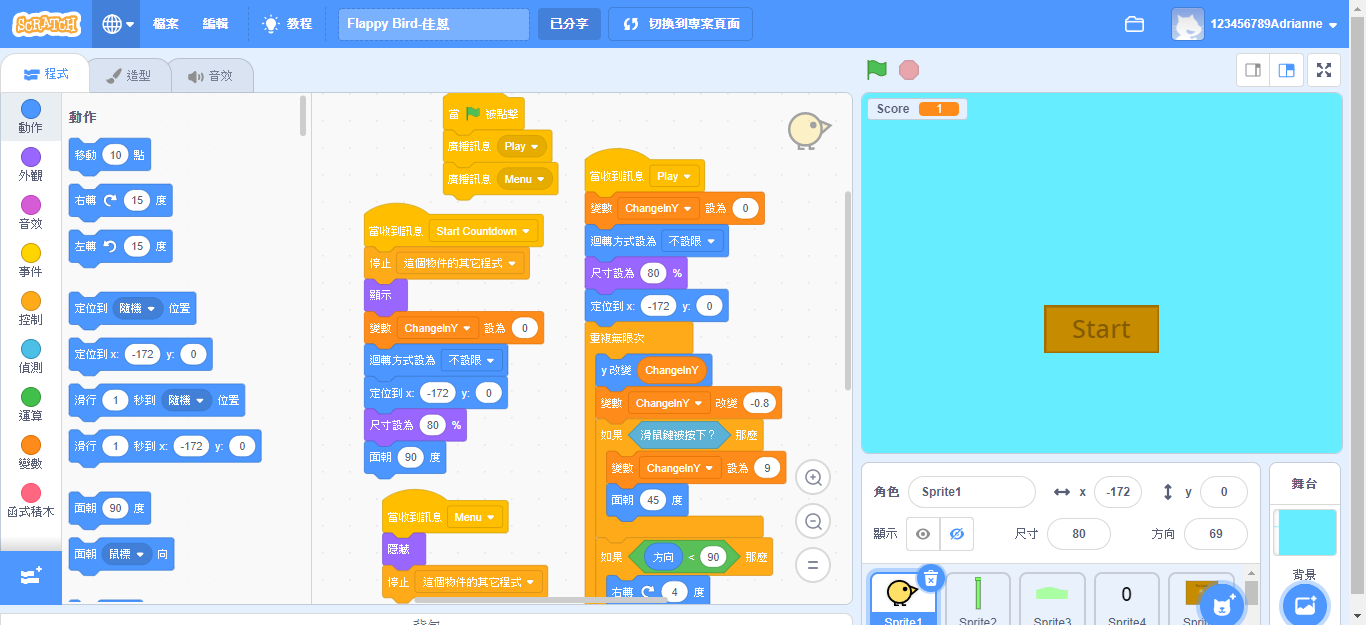The height and width of the screenshot is (625, 1366).
Task: Select the 控制 block category
Action: point(31,308)
